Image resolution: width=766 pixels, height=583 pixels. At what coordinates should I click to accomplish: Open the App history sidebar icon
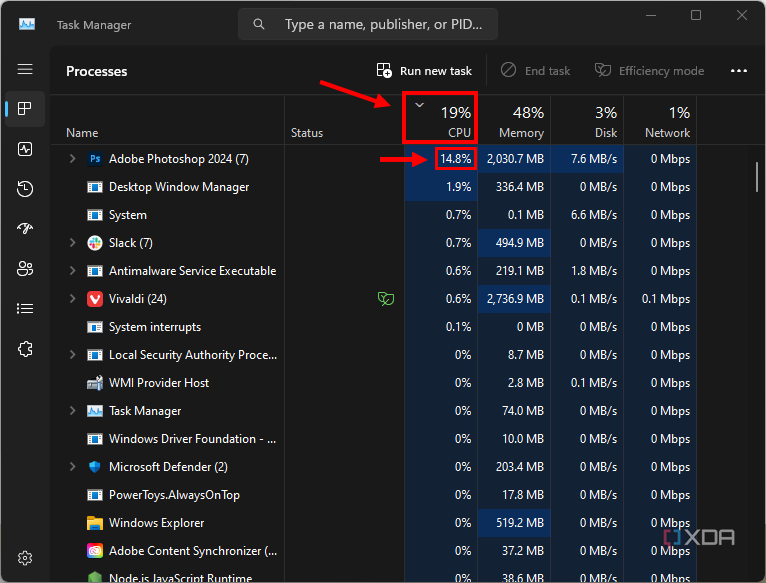(x=25, y=189)
